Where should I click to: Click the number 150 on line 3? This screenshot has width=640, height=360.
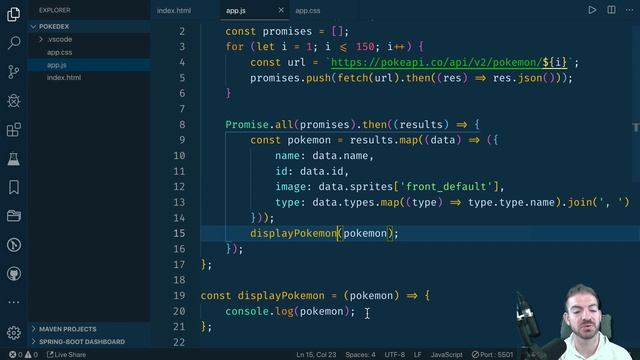pos(365,47)
